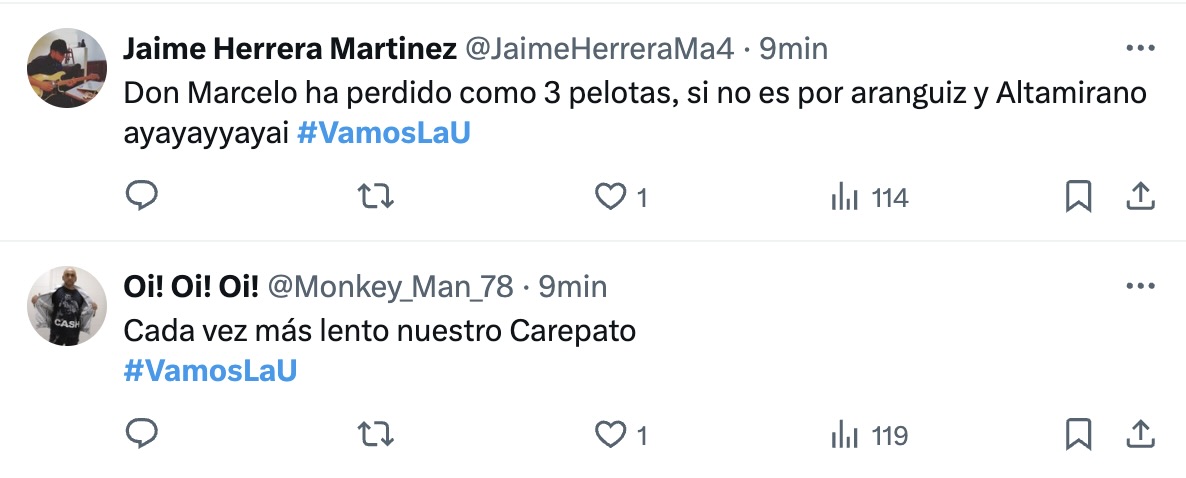The width and height of the screenshot is (1186, 478).
Task: Bookmark the Oi! Oi! Oi! tweet
Action: (1078, 434)
